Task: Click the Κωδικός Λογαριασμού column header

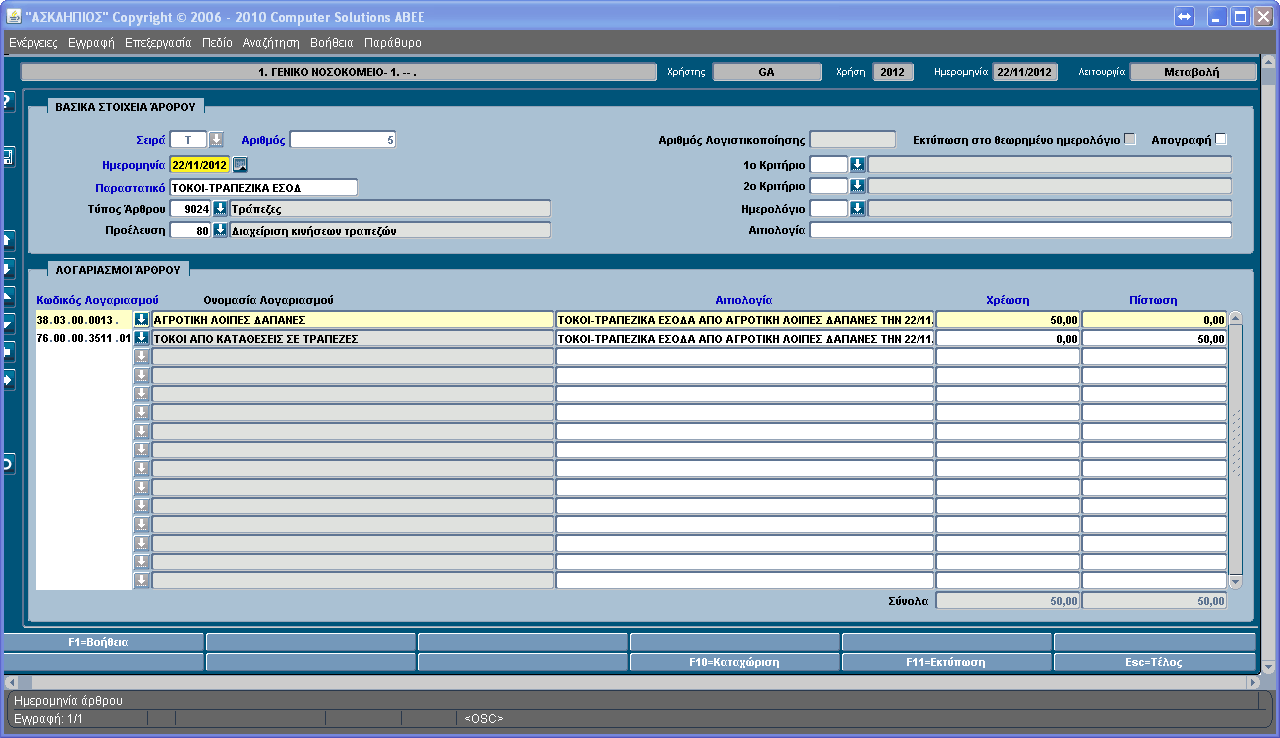Action: [98, 299]
